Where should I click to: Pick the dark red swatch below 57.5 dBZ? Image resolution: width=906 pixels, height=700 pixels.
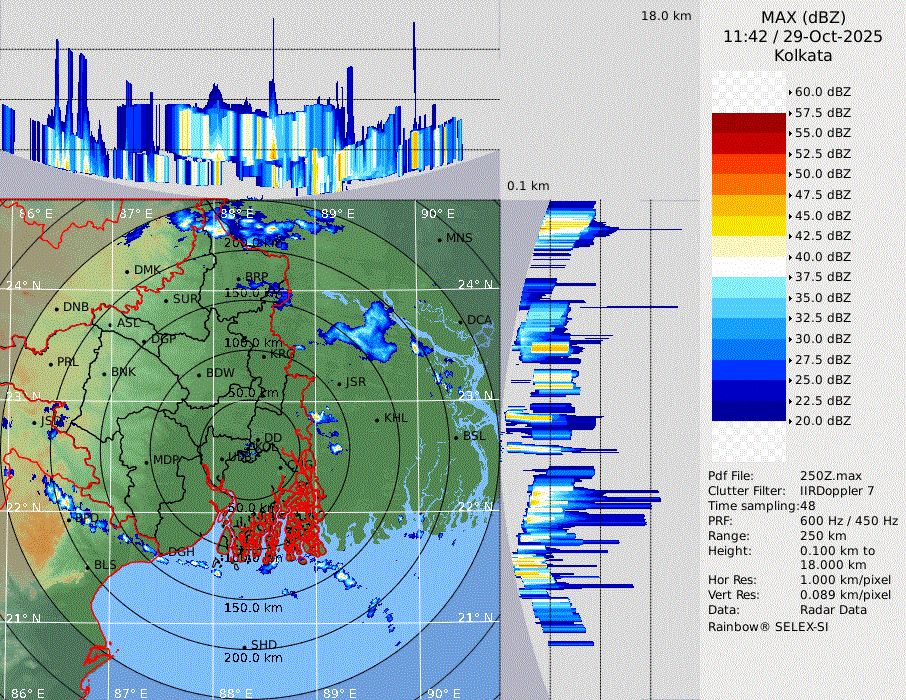[x=749, y=123]
